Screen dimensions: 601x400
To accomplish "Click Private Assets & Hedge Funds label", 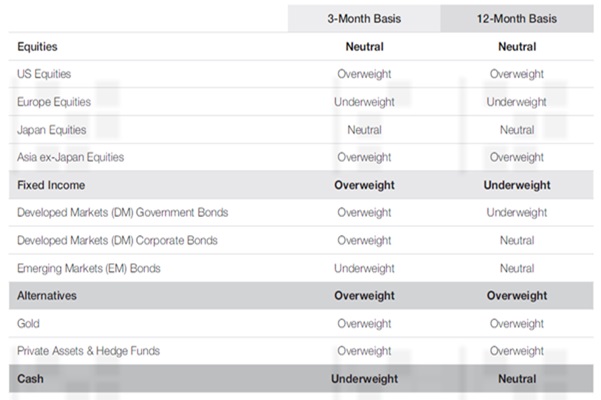I will click(x=89, y=351).
